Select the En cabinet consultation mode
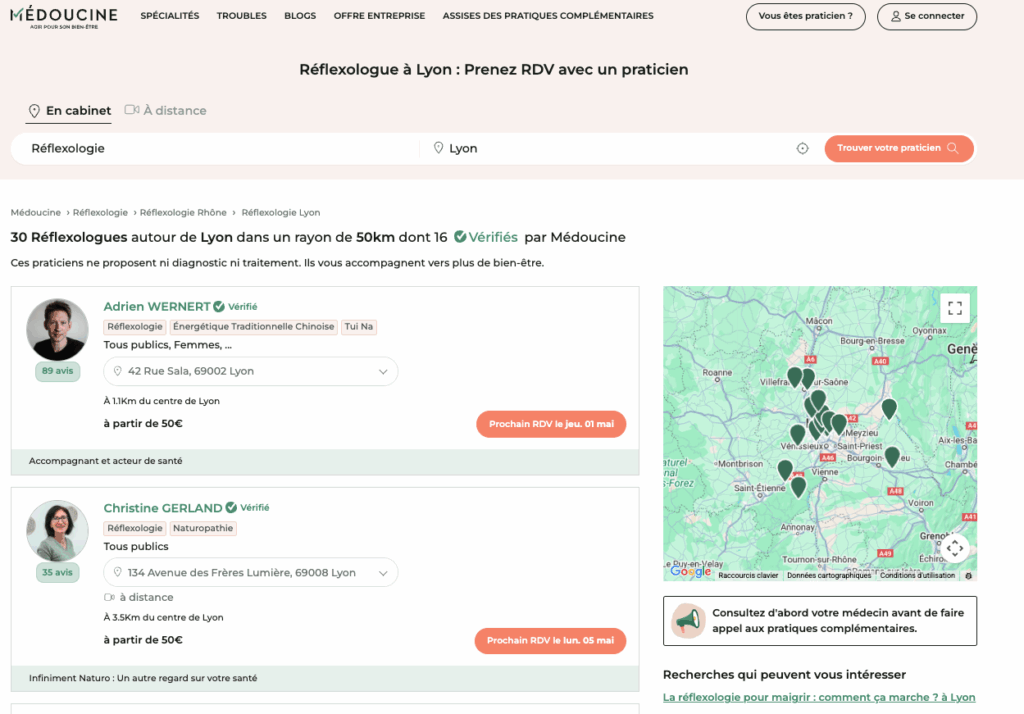Image resolution: width=1024 pixels, height=714 pixels. tap(69, 111)
